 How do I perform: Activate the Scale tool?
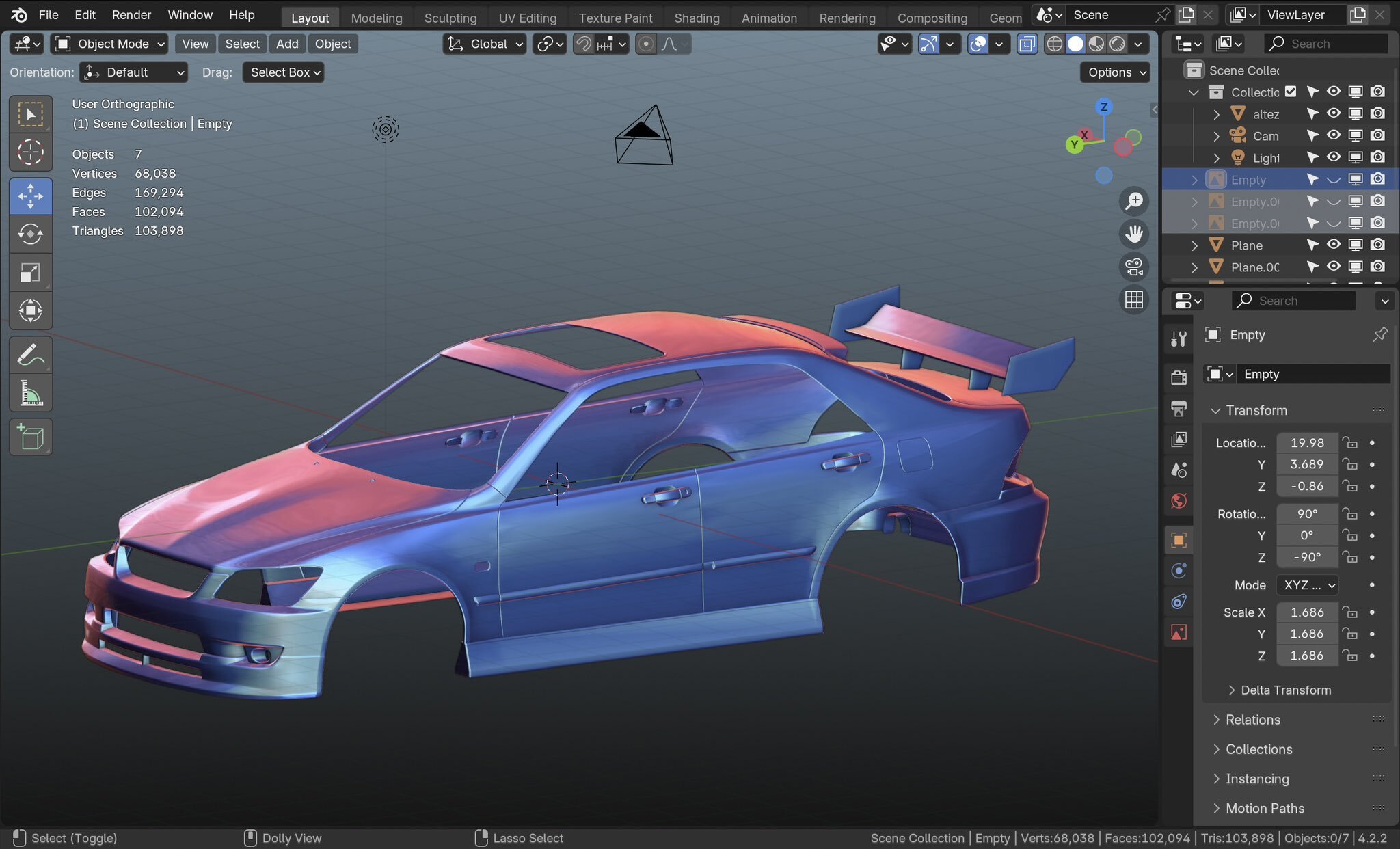pos(31,273)
